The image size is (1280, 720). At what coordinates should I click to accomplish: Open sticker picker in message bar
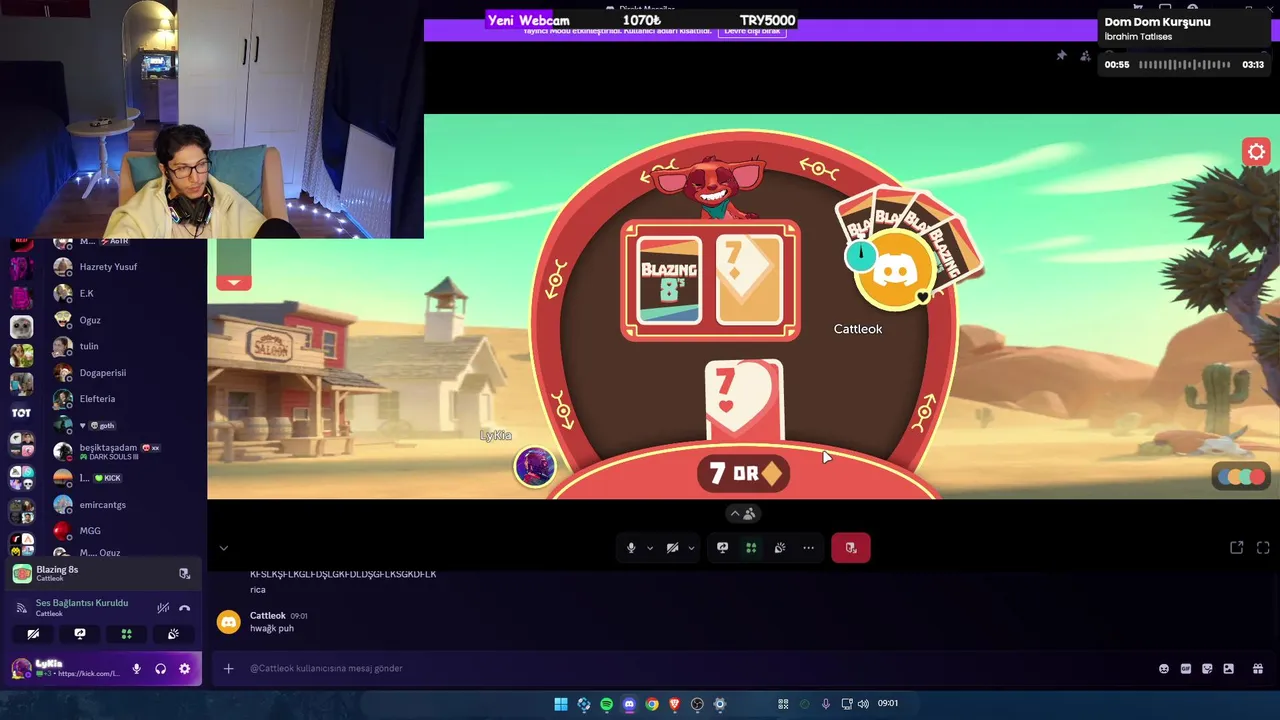(1207, 669)
